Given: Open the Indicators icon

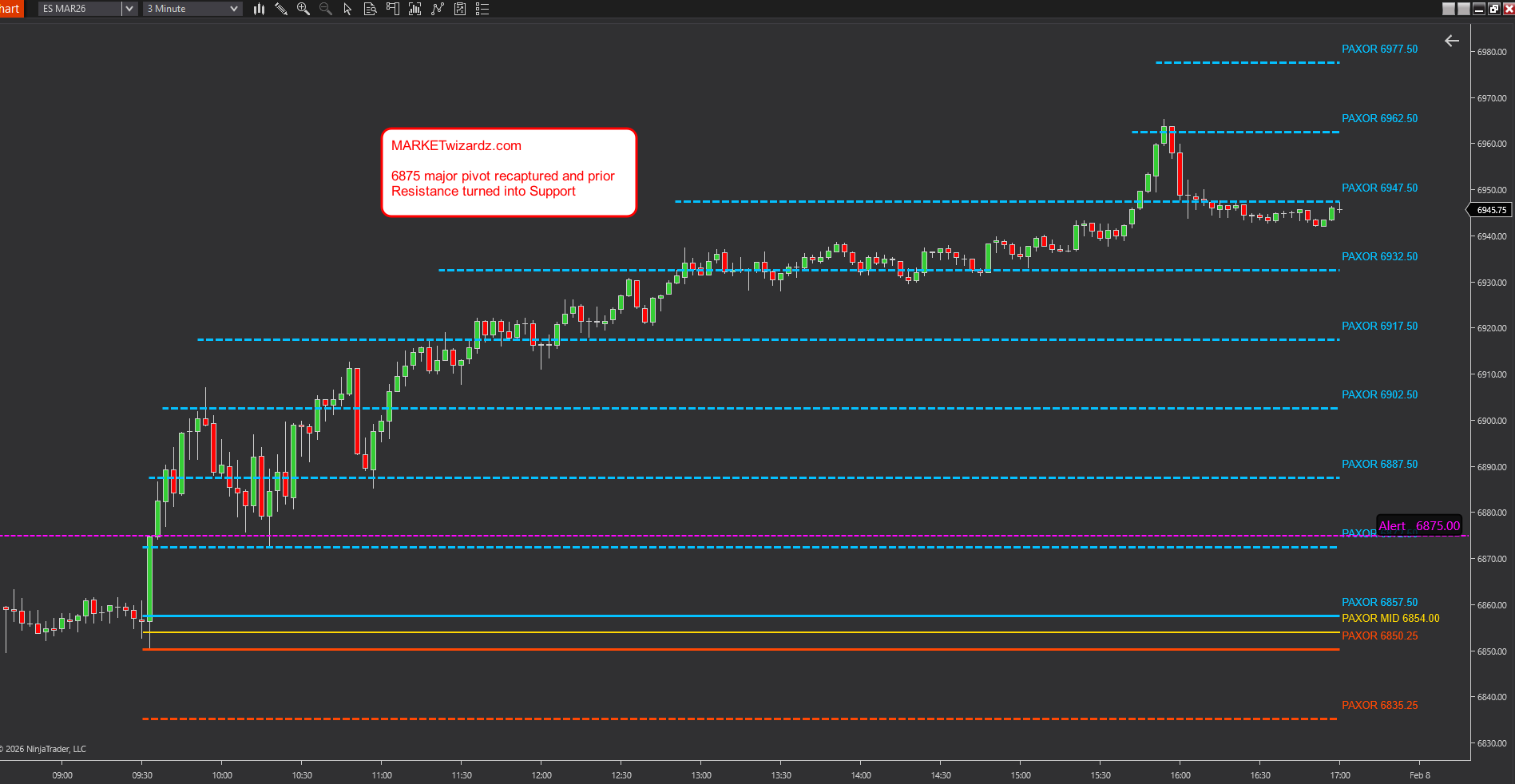Looking at the screenshot, I should (x=437, y=9).
